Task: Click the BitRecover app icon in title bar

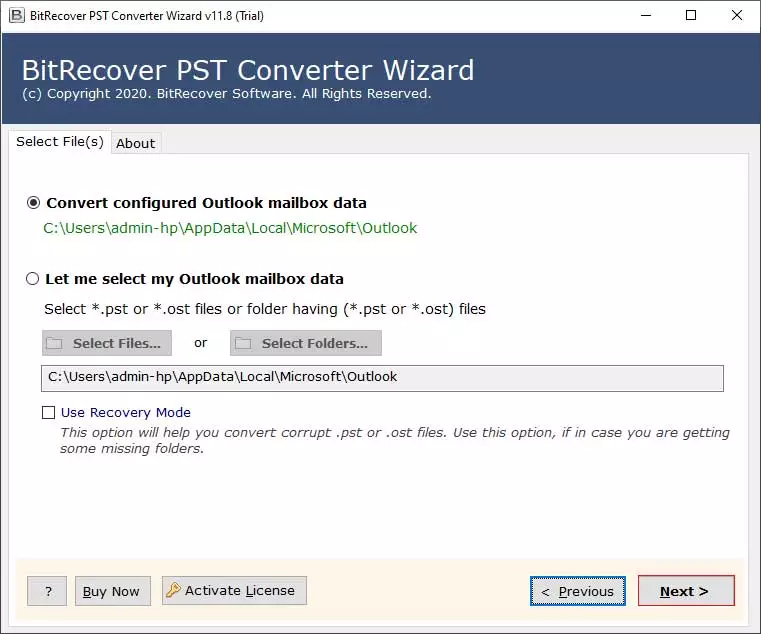Action: tap(17, 16)
